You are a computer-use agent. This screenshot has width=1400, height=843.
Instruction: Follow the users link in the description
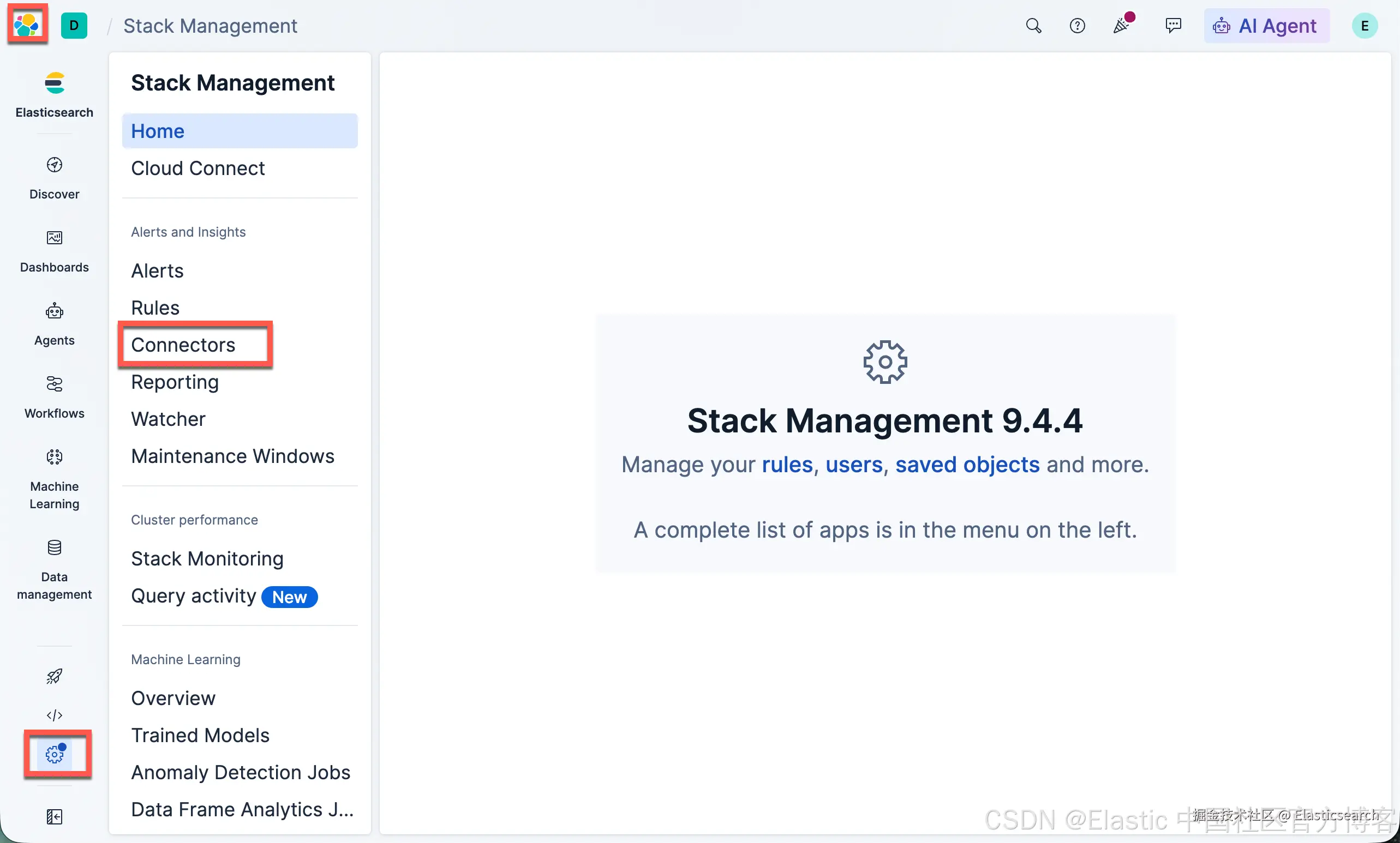pyautogui.click(x=854, y=465)
